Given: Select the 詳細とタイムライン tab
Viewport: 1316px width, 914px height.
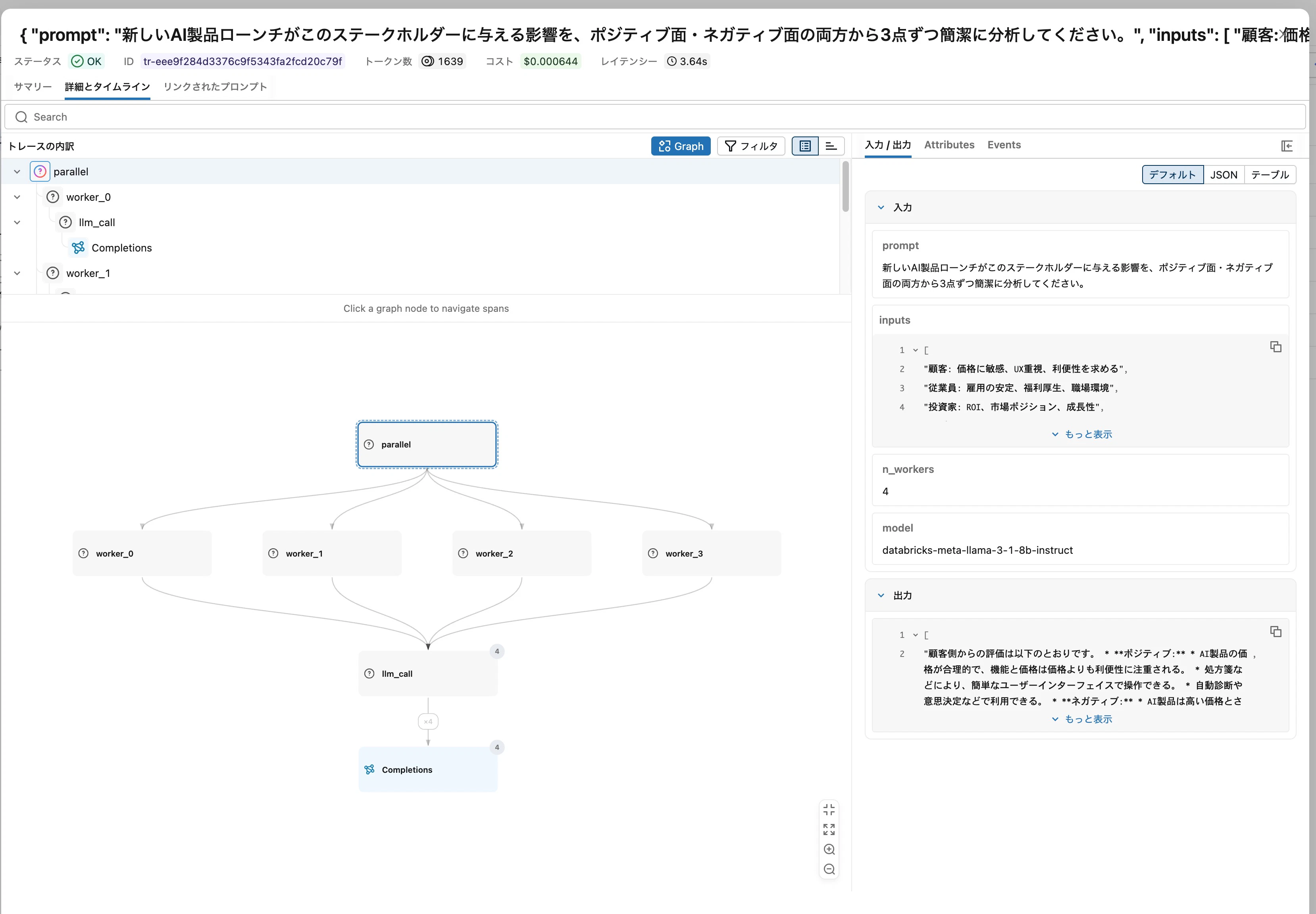Looking at the screenshot, I should click(107, 86).
